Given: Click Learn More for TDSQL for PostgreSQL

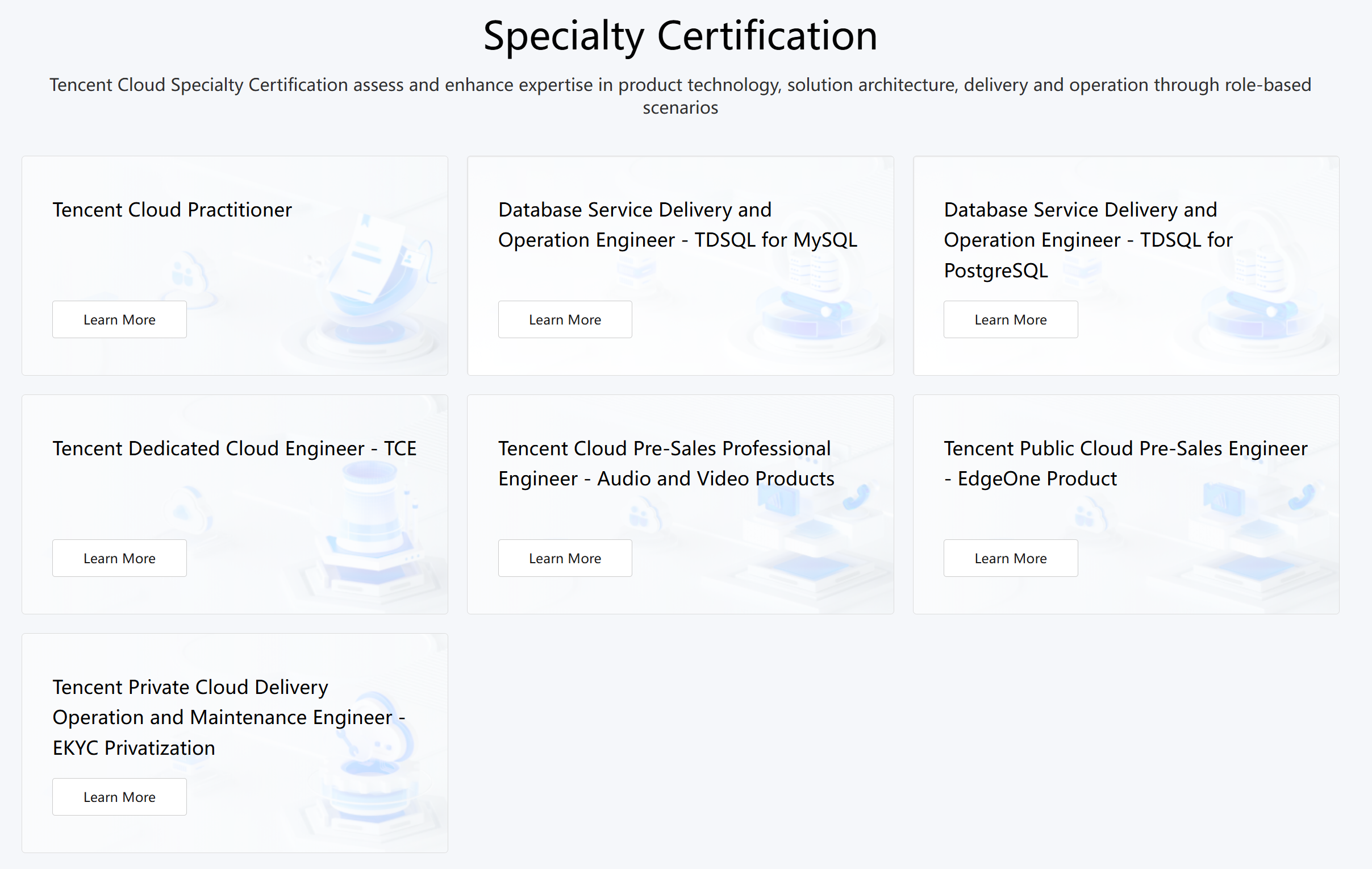Looking at the screenshot, I should pos(1010,319).
